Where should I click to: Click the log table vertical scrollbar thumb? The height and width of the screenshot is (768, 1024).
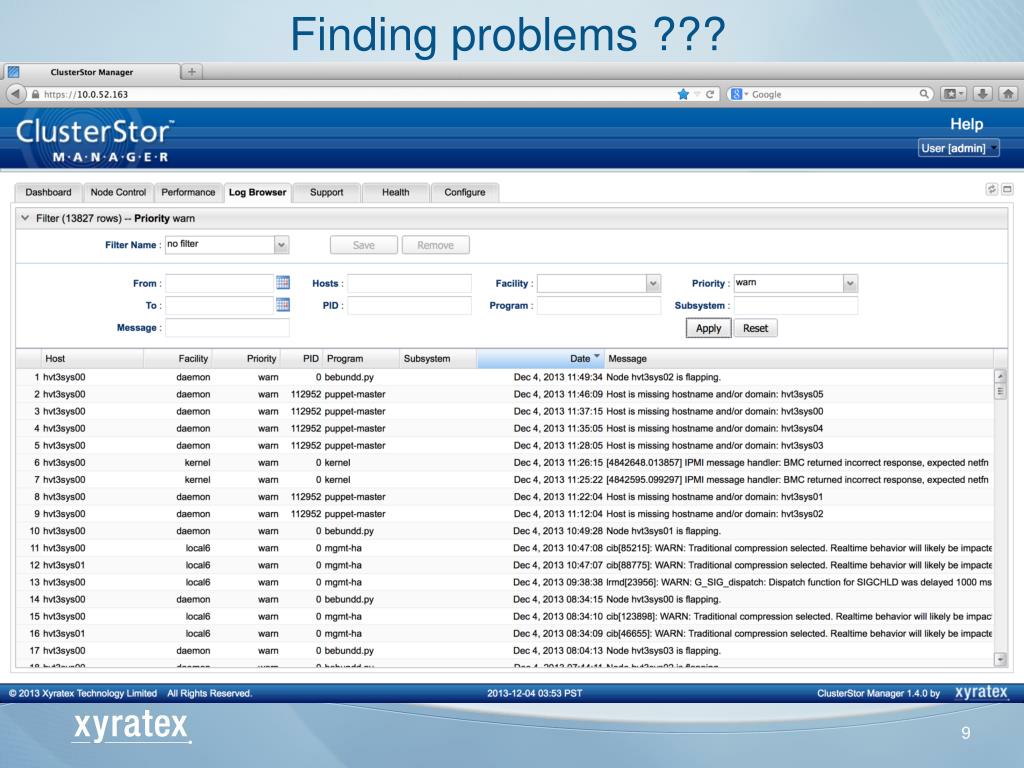[x=1000, y=391]
